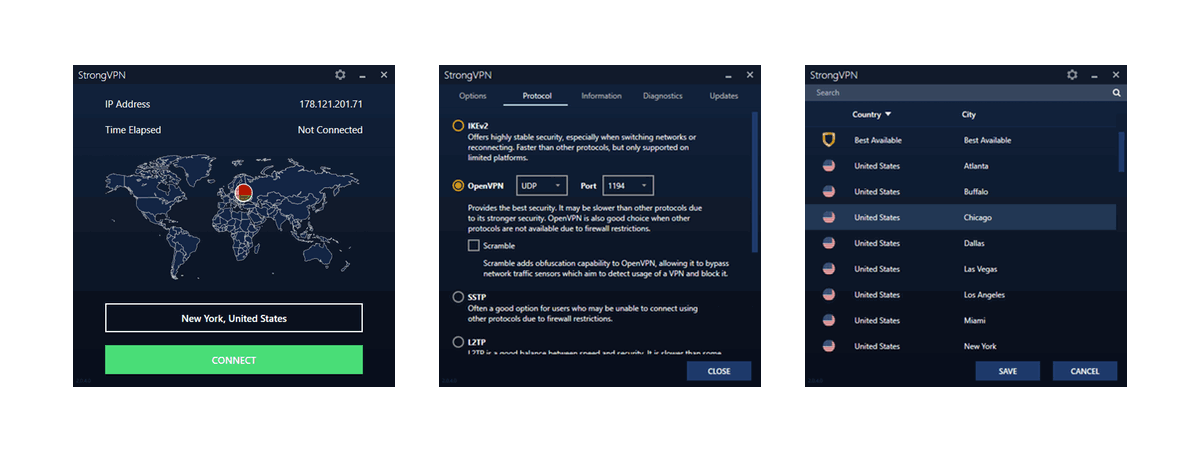Click the flag icon next to Atlanta
Viewport: 1200px width, 450px height.
tap(828, 166)
